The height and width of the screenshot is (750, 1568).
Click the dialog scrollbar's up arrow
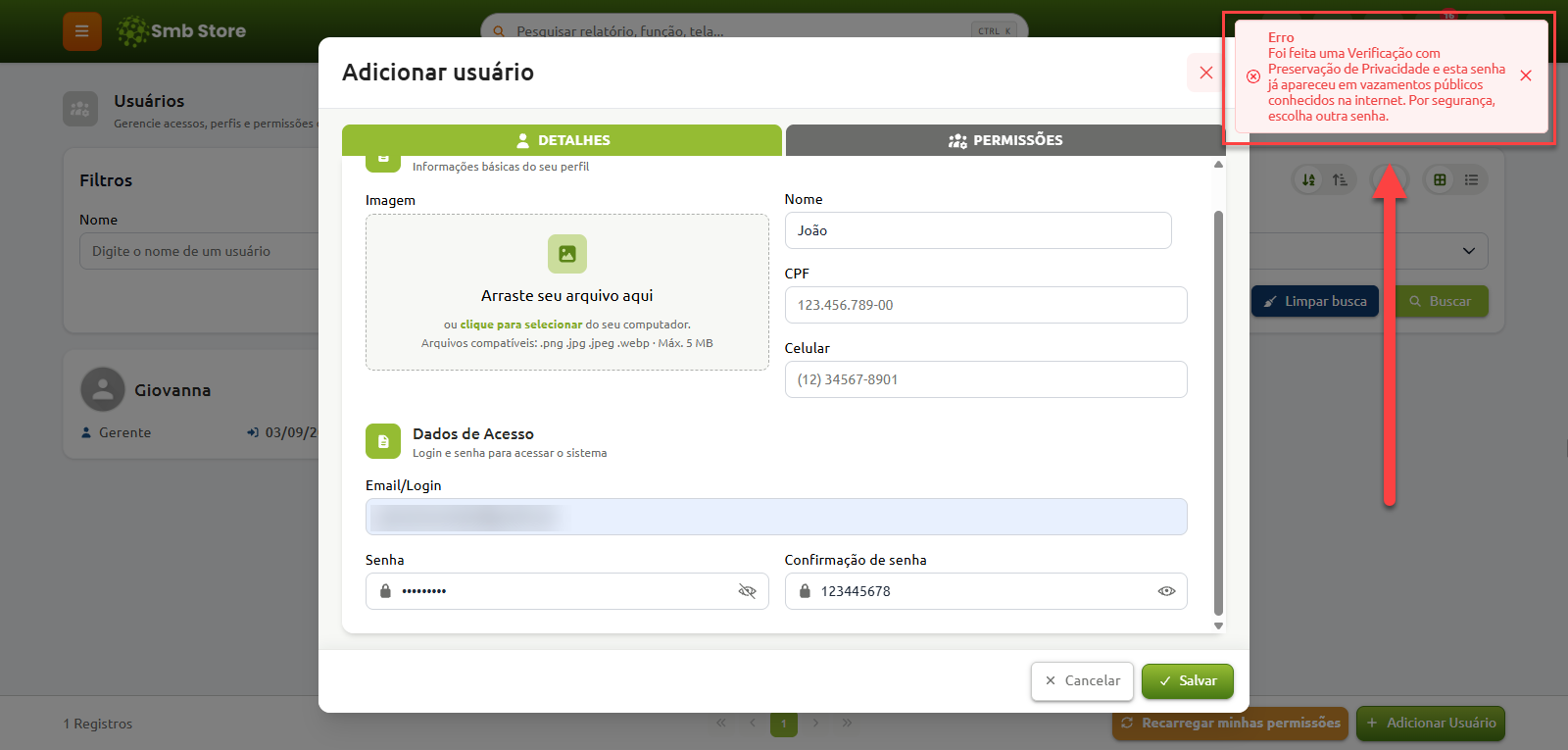click(x=1218, y=165)
